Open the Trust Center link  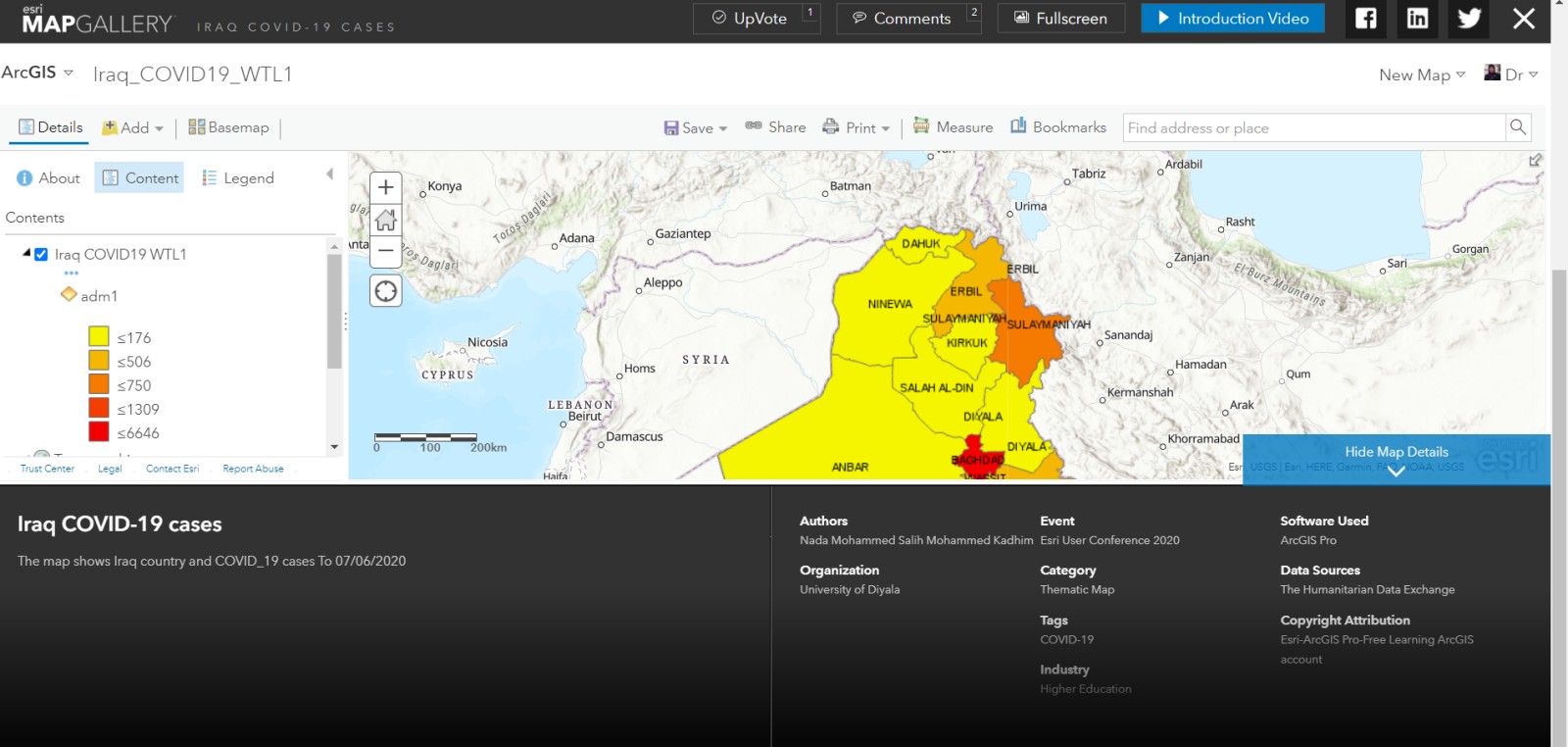(x=47, y=469)
